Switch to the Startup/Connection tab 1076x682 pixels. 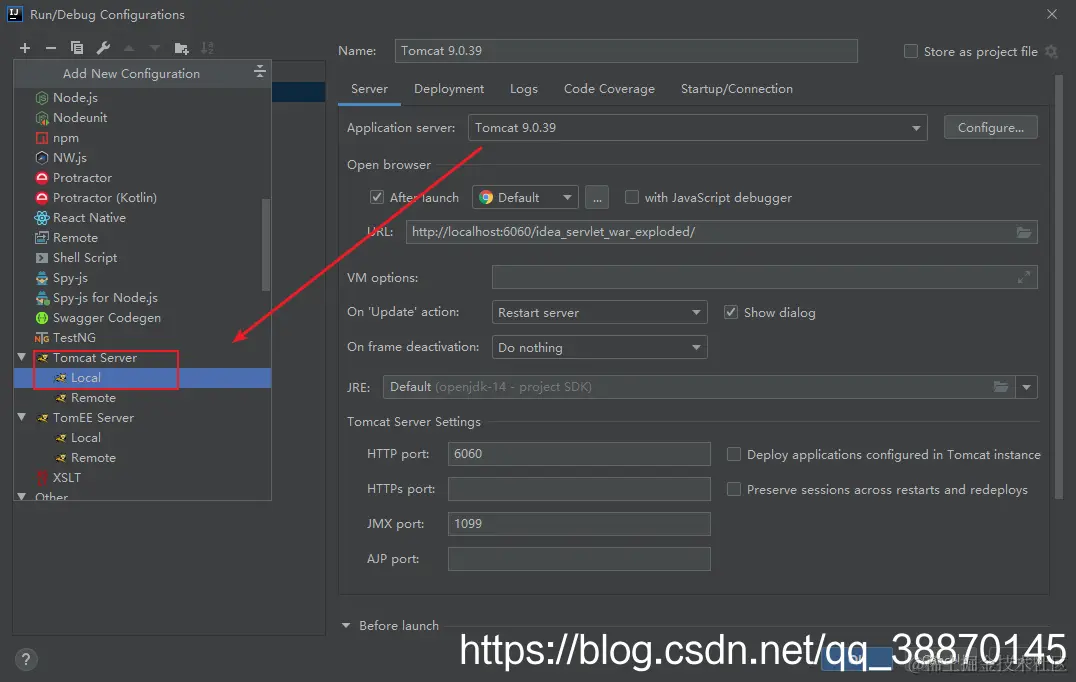736,89
